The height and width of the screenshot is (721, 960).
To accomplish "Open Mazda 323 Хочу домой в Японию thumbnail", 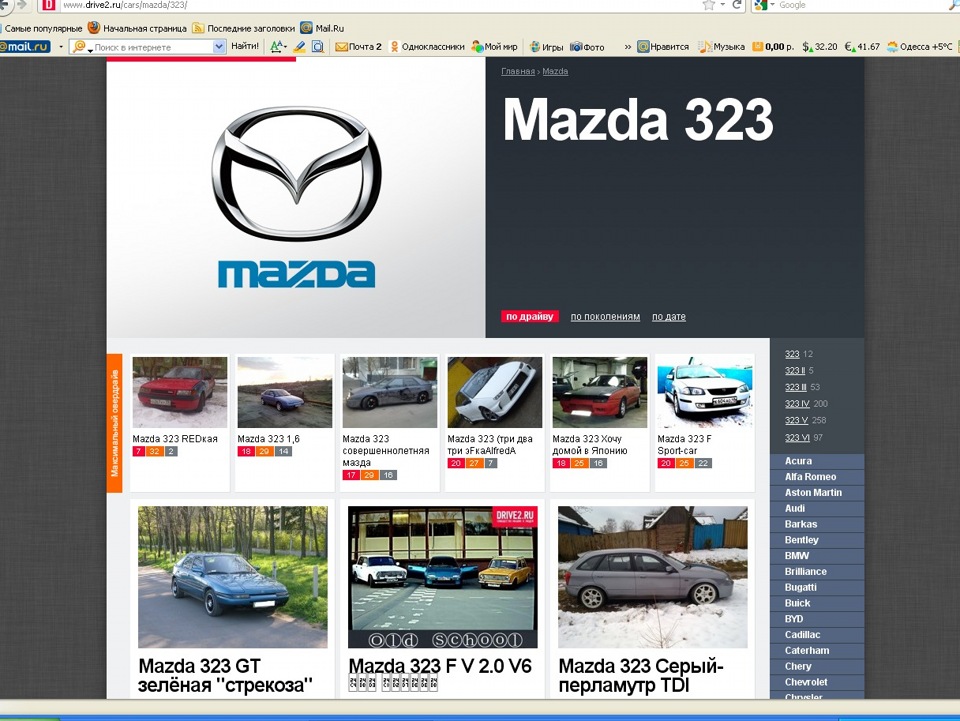I will (600, 392).
